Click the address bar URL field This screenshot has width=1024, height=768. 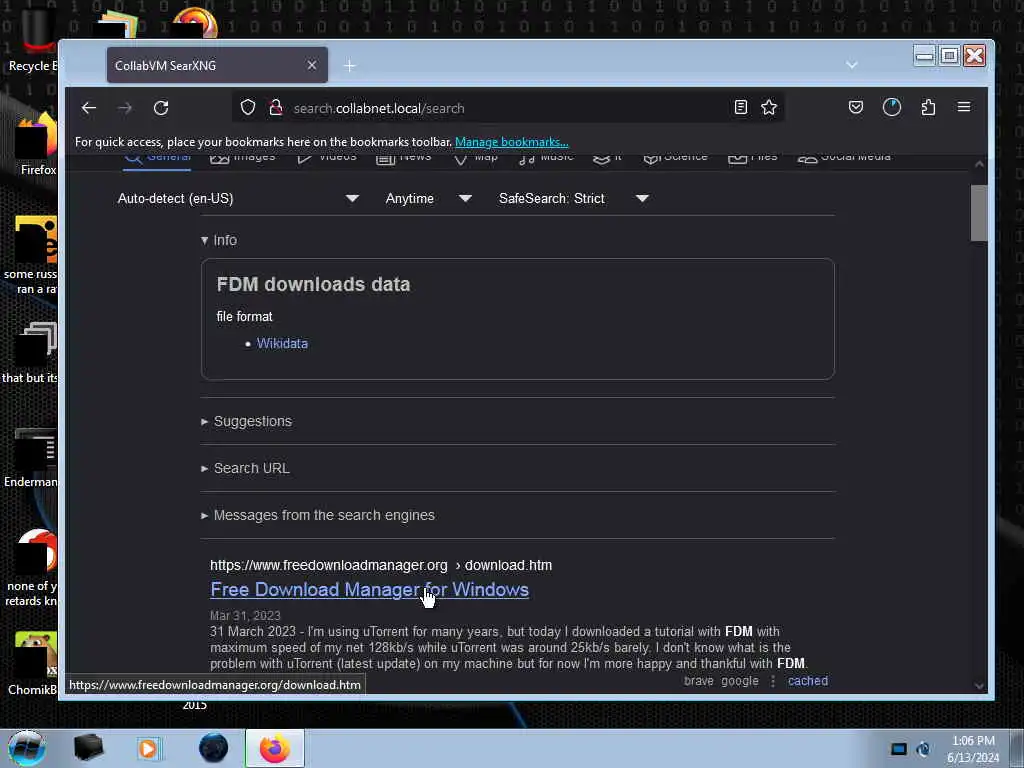(509, 108)
